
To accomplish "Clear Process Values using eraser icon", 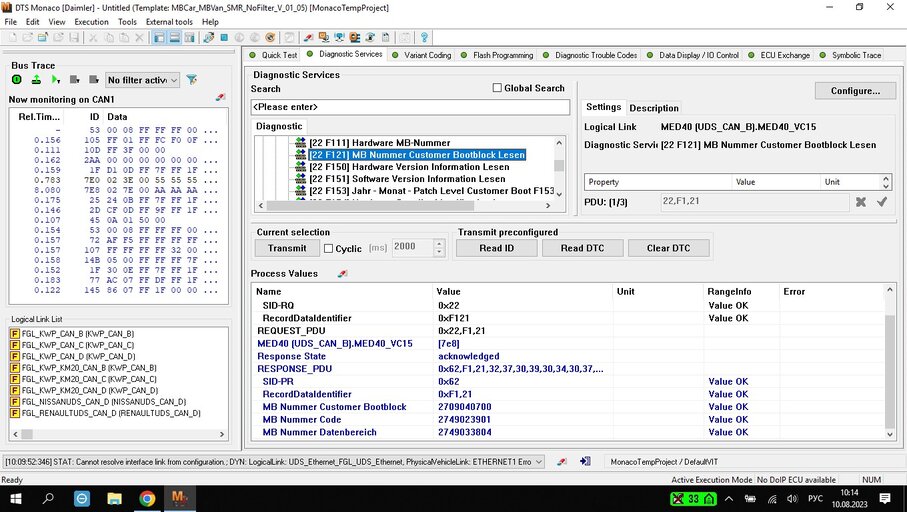I will click(342, 273).
